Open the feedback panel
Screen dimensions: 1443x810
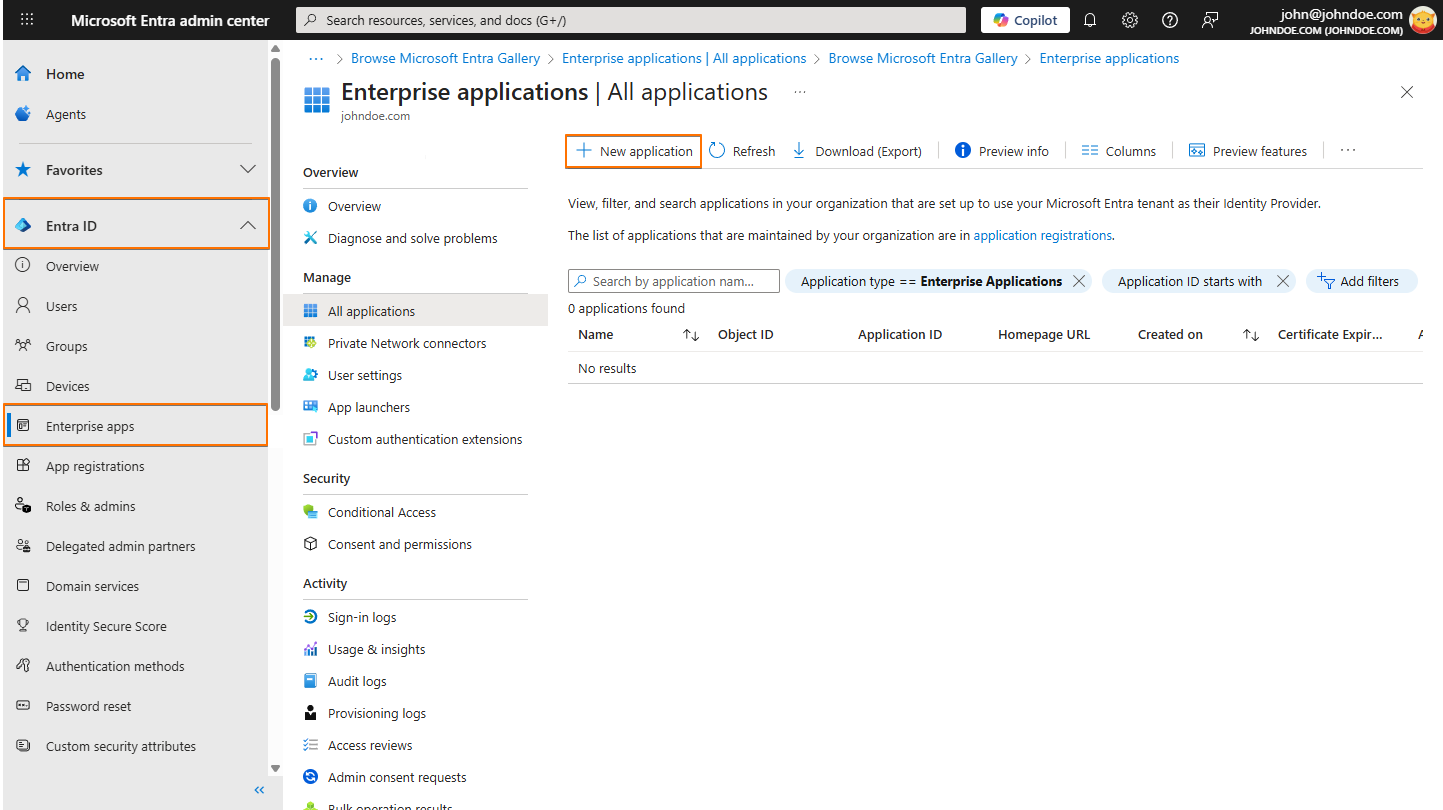pos(1210,20)
